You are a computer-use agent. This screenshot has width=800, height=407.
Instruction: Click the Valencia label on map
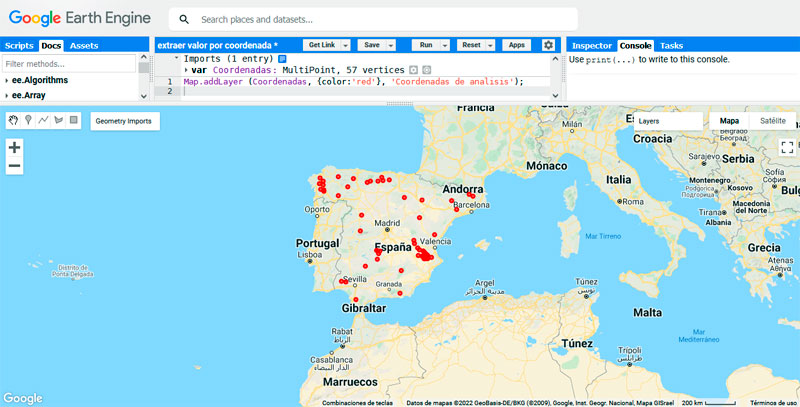pos(435,241)
